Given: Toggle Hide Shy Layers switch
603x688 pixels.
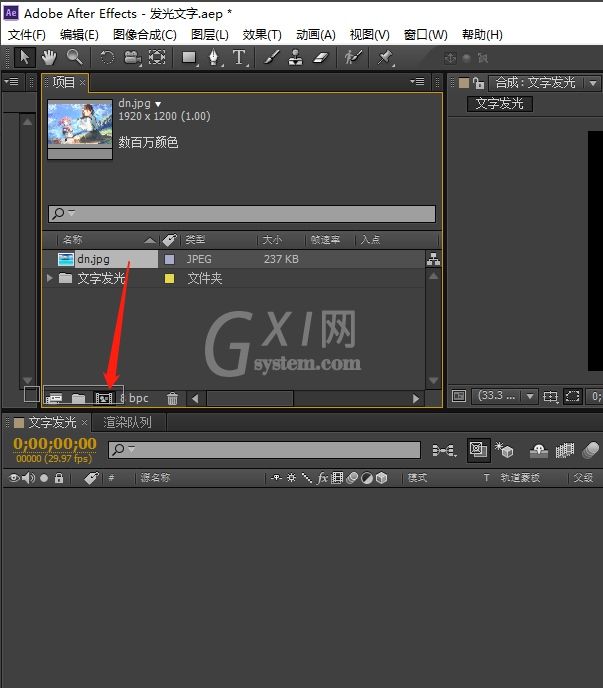Looking at the screenshot, I should 538,451.
